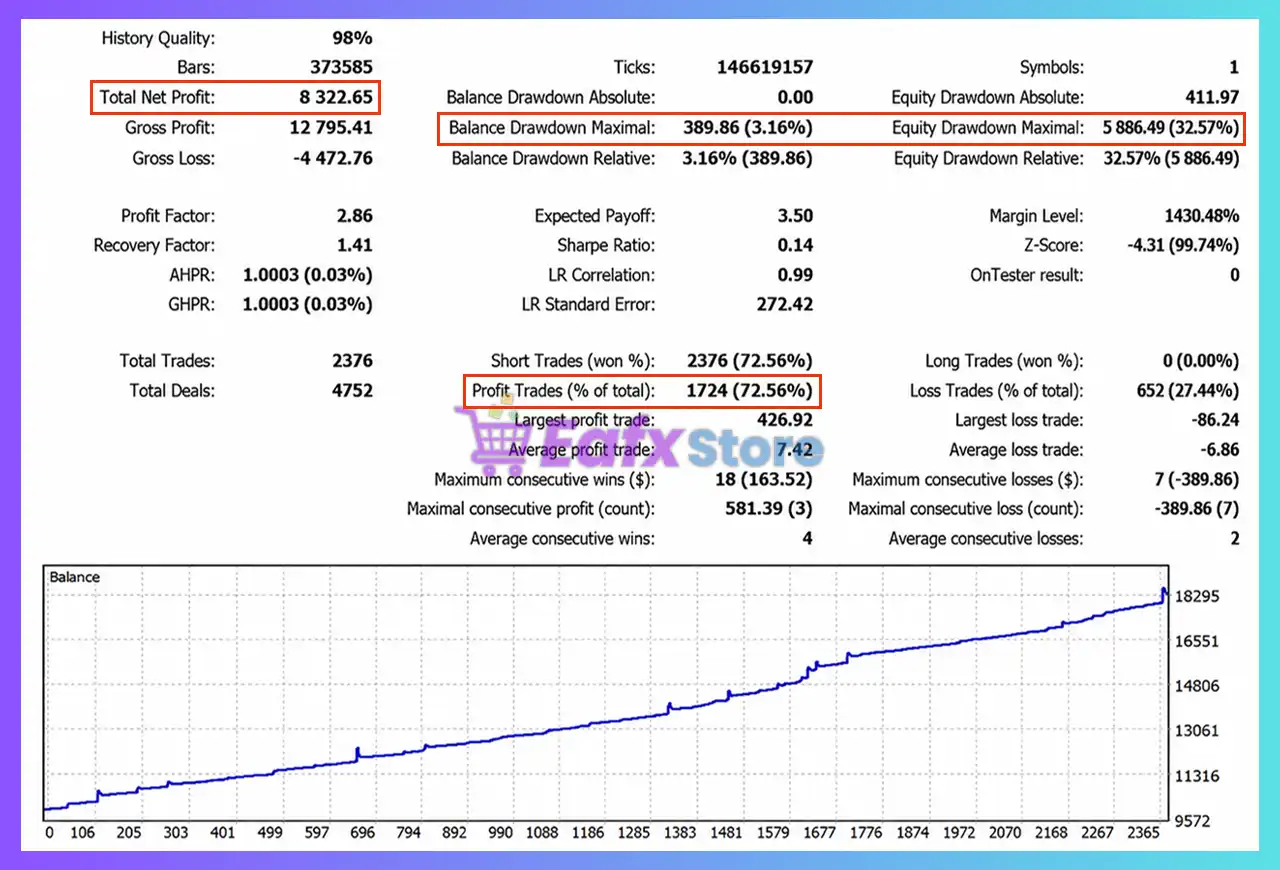Select the Recovery Factor value 1.41
The image size is (1280, 870).
pyautogui.click(x=356, y=245)
